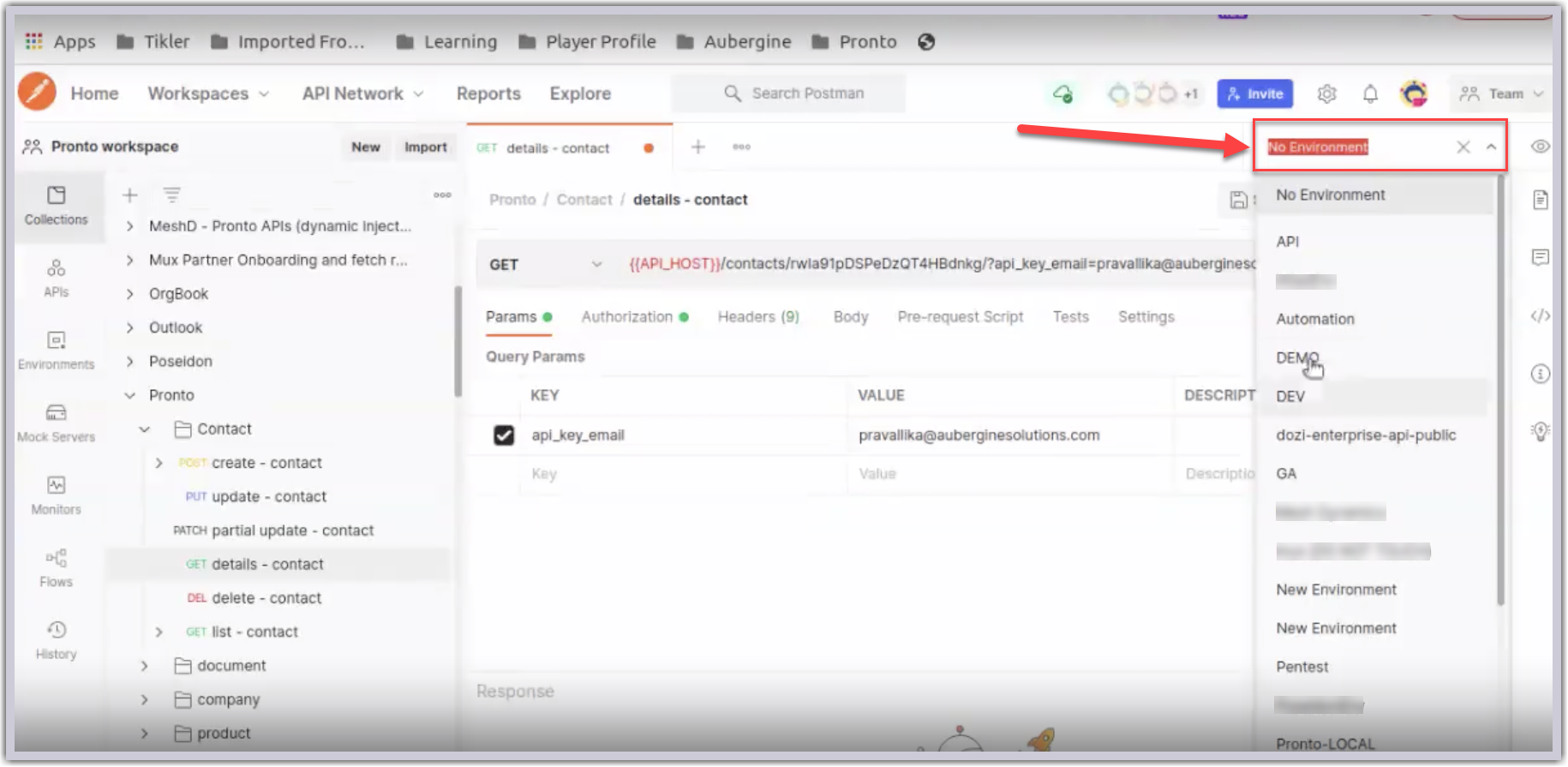Click the Search Postman field
Screen dimensions: 1568x767
(x=788, y=93)
